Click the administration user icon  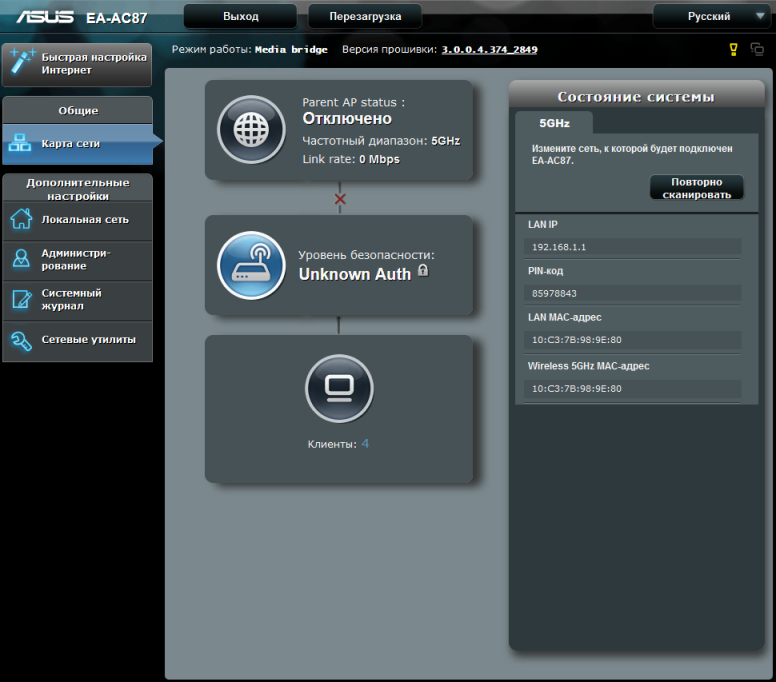tap(21, 258)
